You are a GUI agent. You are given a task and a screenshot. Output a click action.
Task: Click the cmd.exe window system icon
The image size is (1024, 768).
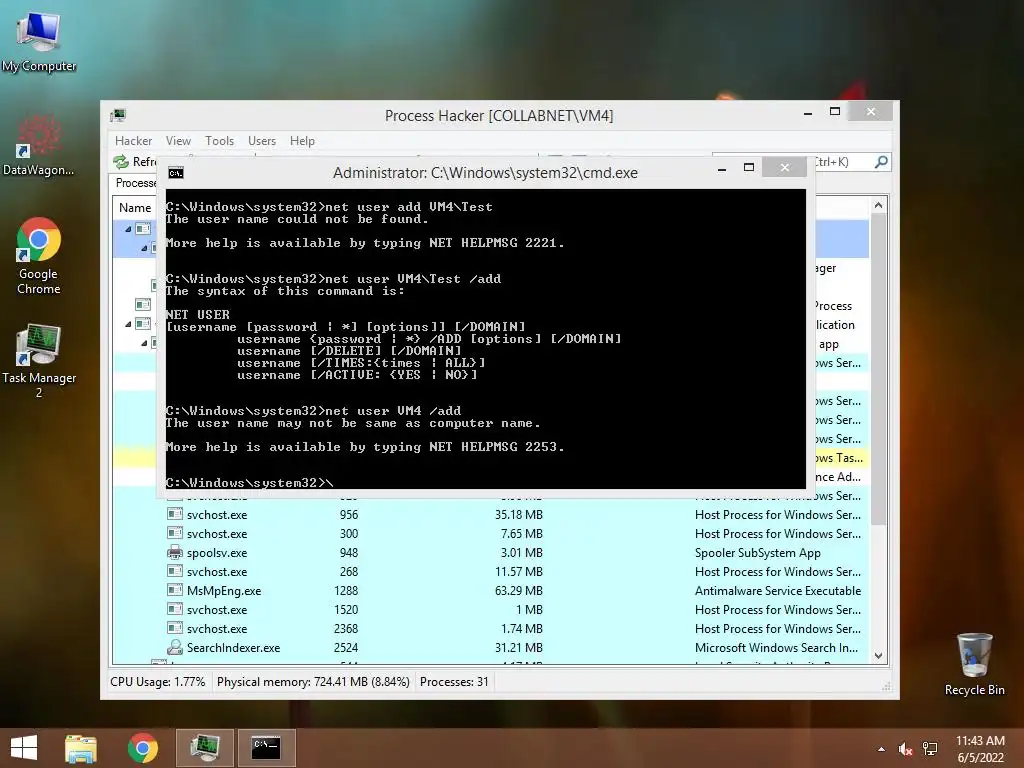[x=176, y=172]
